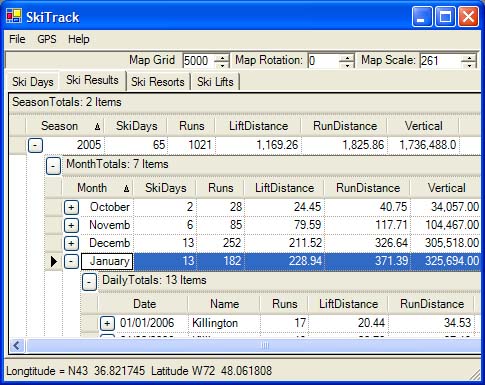
Task: Open the Ski Lifts tab
Action: 215,82
